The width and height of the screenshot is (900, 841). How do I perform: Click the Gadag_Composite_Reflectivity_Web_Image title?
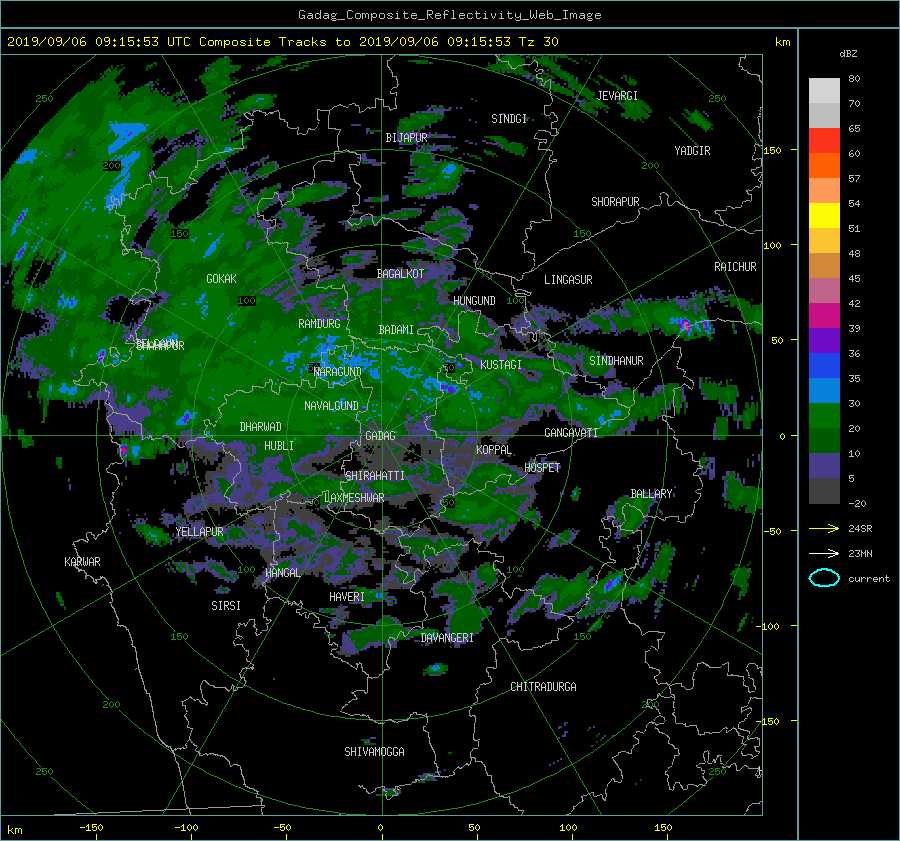pyautogui.click(x=449, y=15)
